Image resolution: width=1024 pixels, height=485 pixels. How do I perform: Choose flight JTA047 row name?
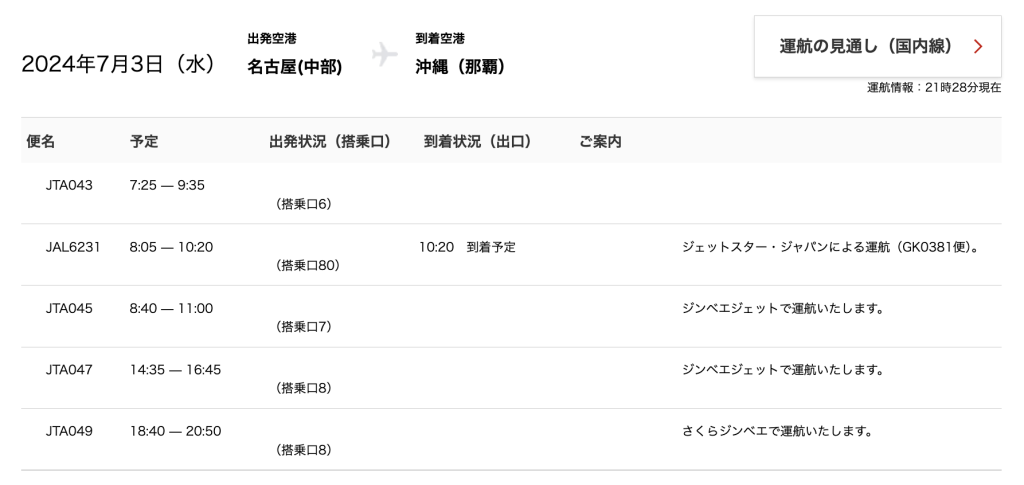point(69,370)
